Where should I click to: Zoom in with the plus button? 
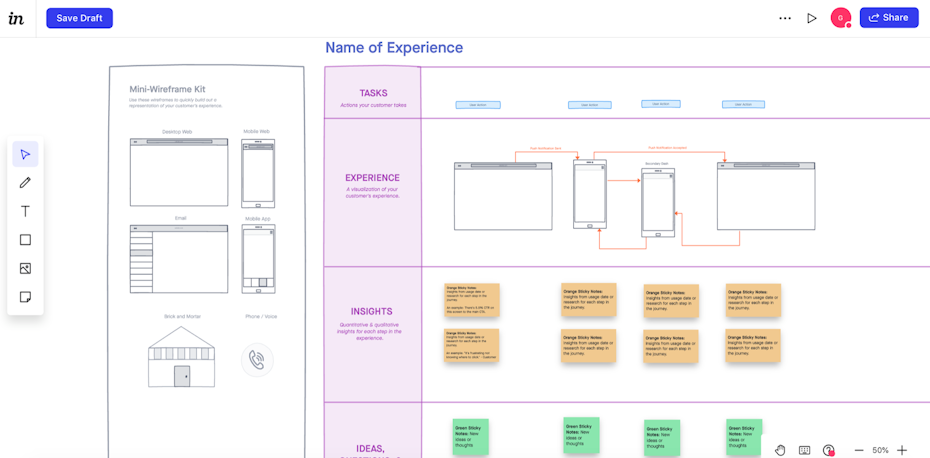click(902, 450)
